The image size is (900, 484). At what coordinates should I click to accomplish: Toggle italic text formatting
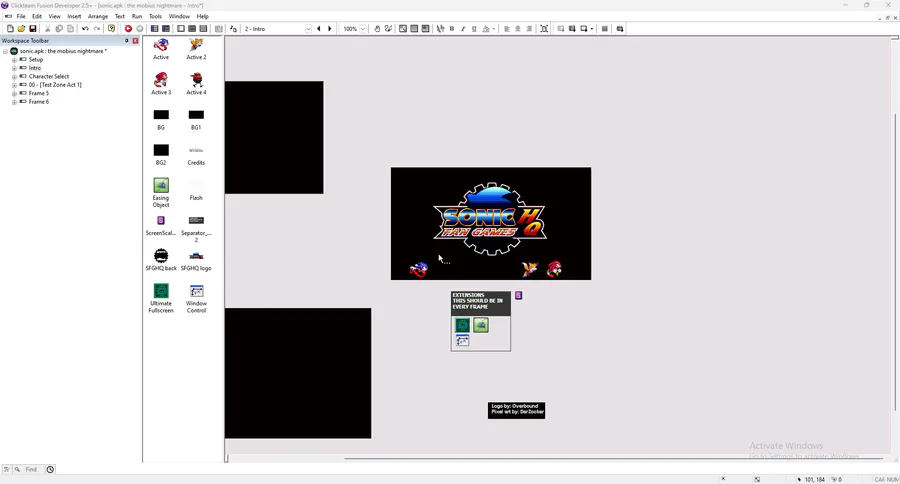click(x=463, y=29)
